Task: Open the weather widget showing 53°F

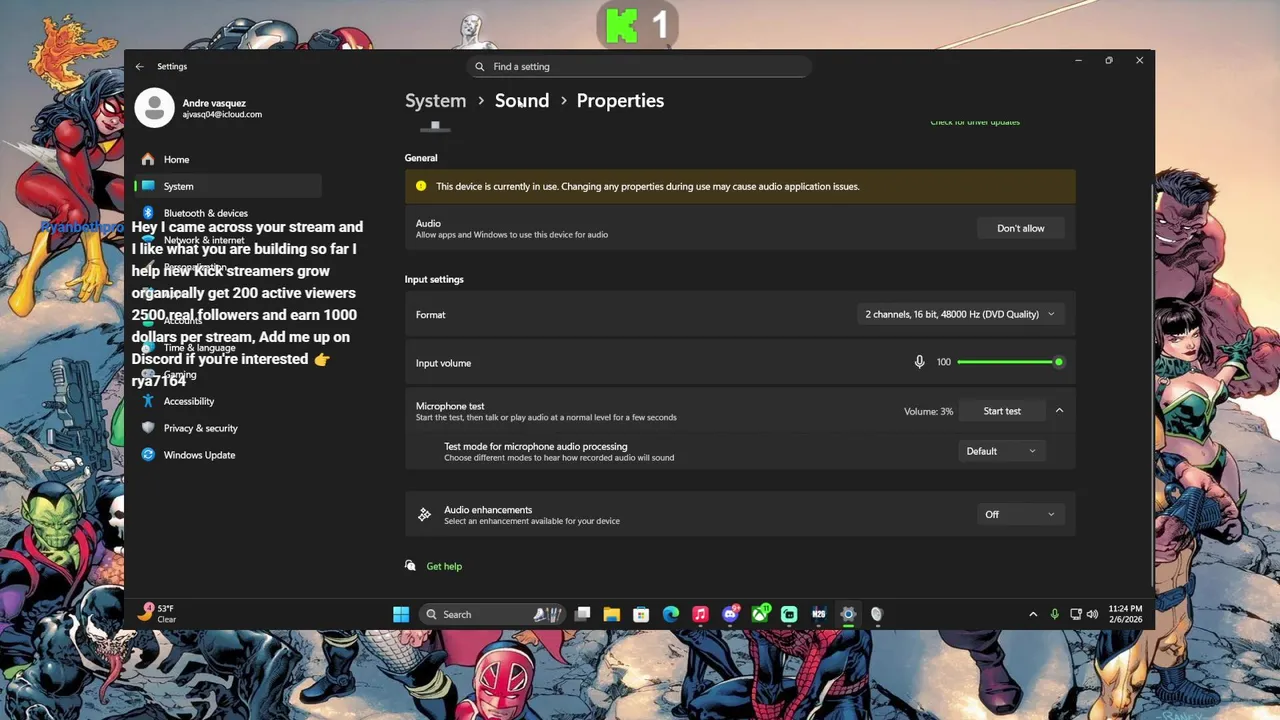Action: (x=159, y=613)
